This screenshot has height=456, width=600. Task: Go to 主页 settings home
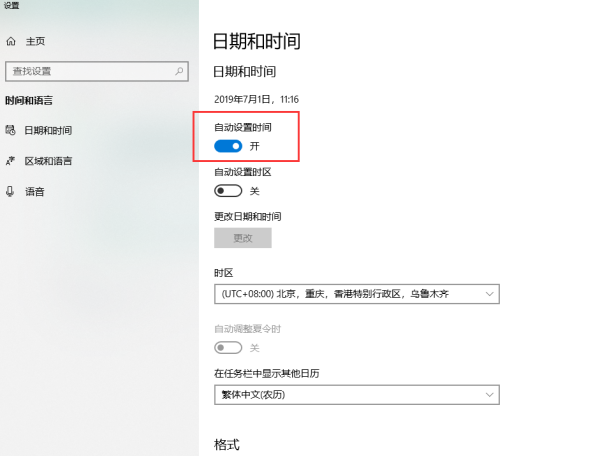[35, 41]
